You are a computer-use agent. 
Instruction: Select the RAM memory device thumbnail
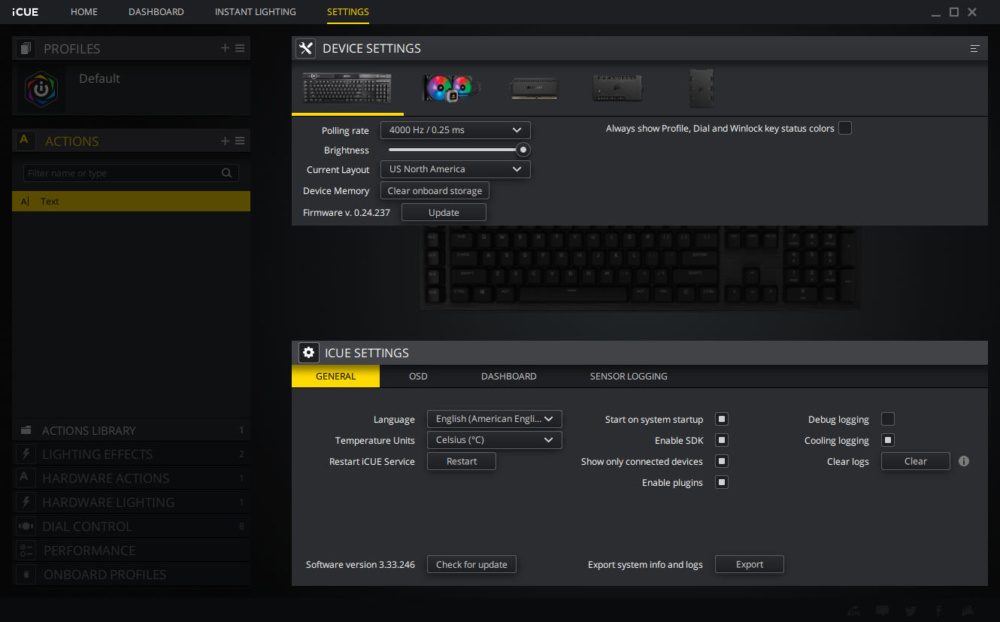534,88
